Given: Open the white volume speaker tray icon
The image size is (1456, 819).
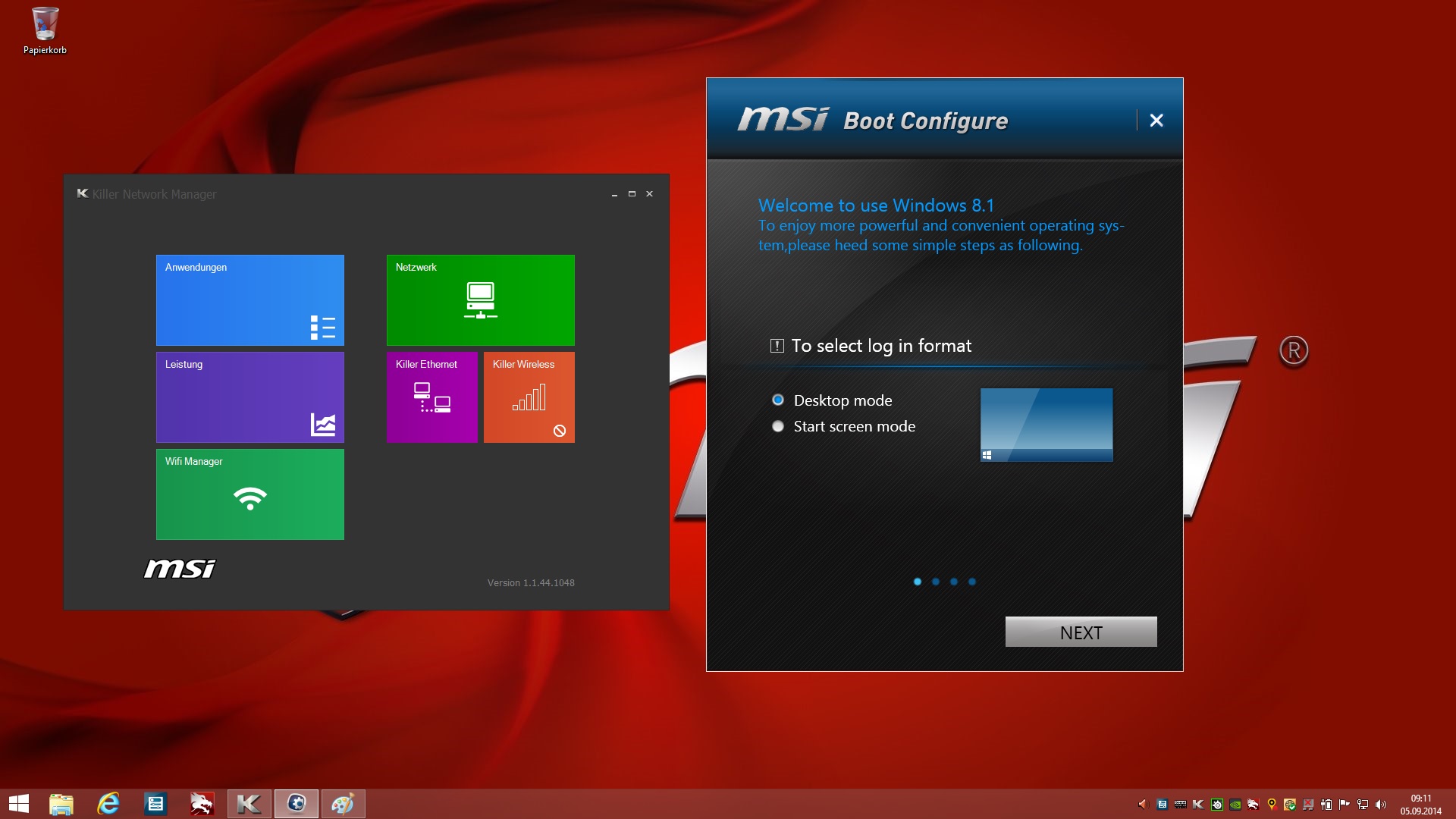Looking at the screenshot, I should tap(1381, 805).
